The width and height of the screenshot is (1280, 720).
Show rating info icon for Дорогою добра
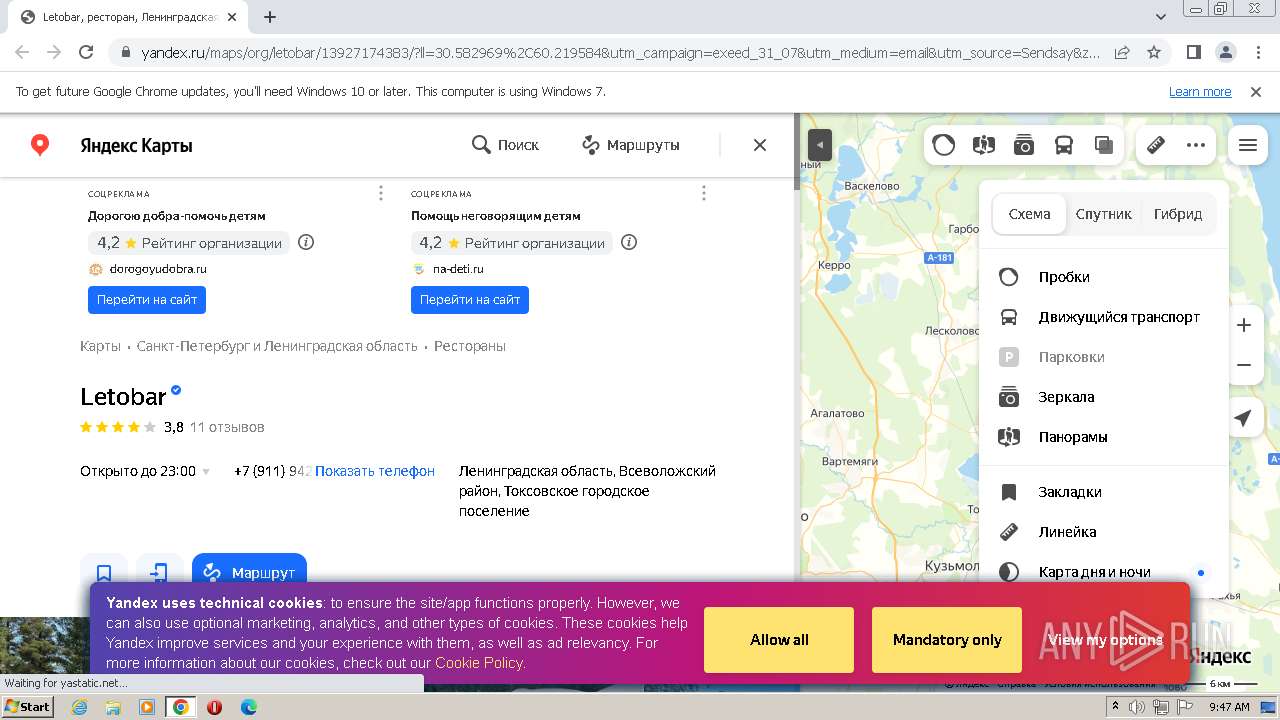click(x=306, y=242)
